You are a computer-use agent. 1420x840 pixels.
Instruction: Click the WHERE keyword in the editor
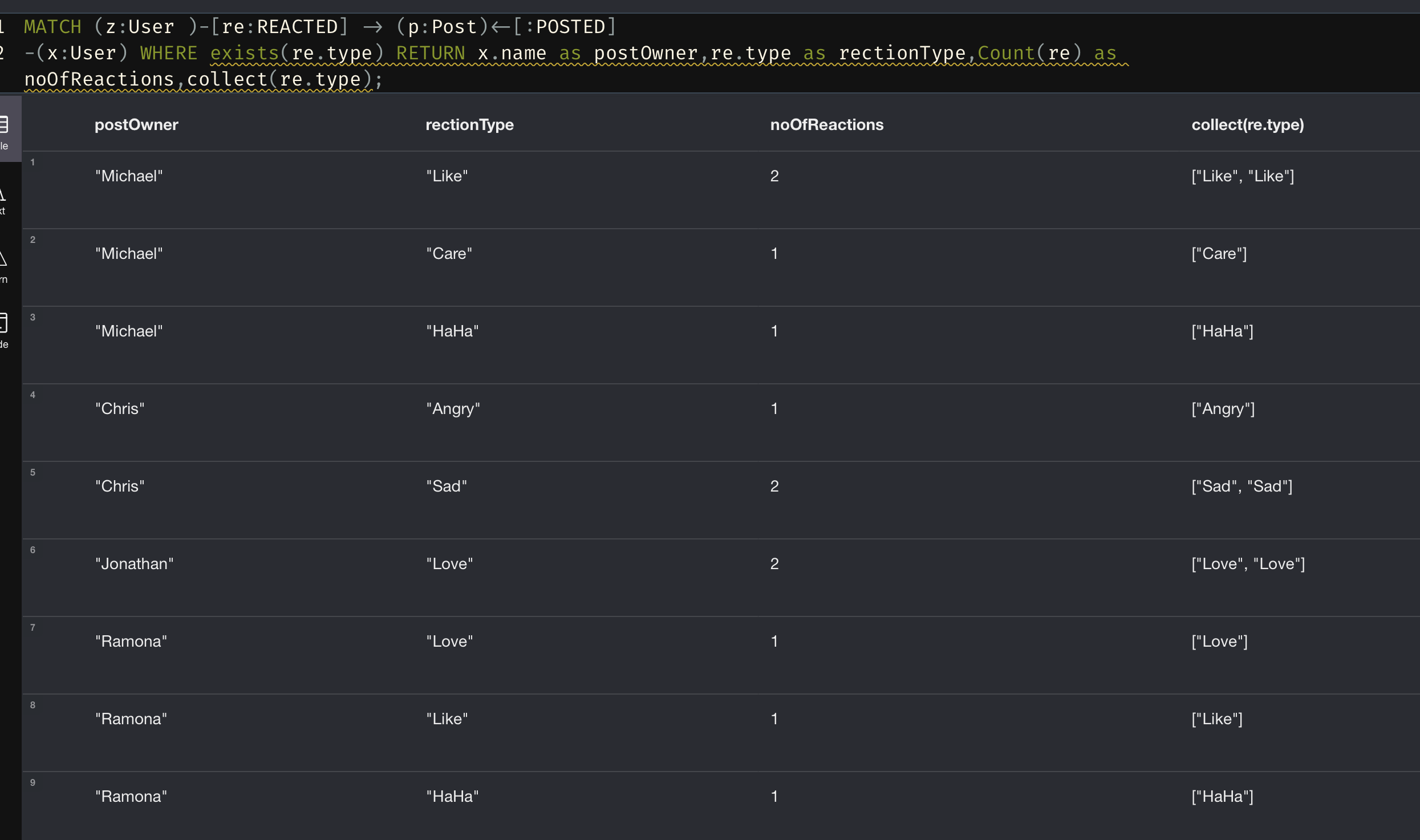pyautogui.click(x=169, y=53)
